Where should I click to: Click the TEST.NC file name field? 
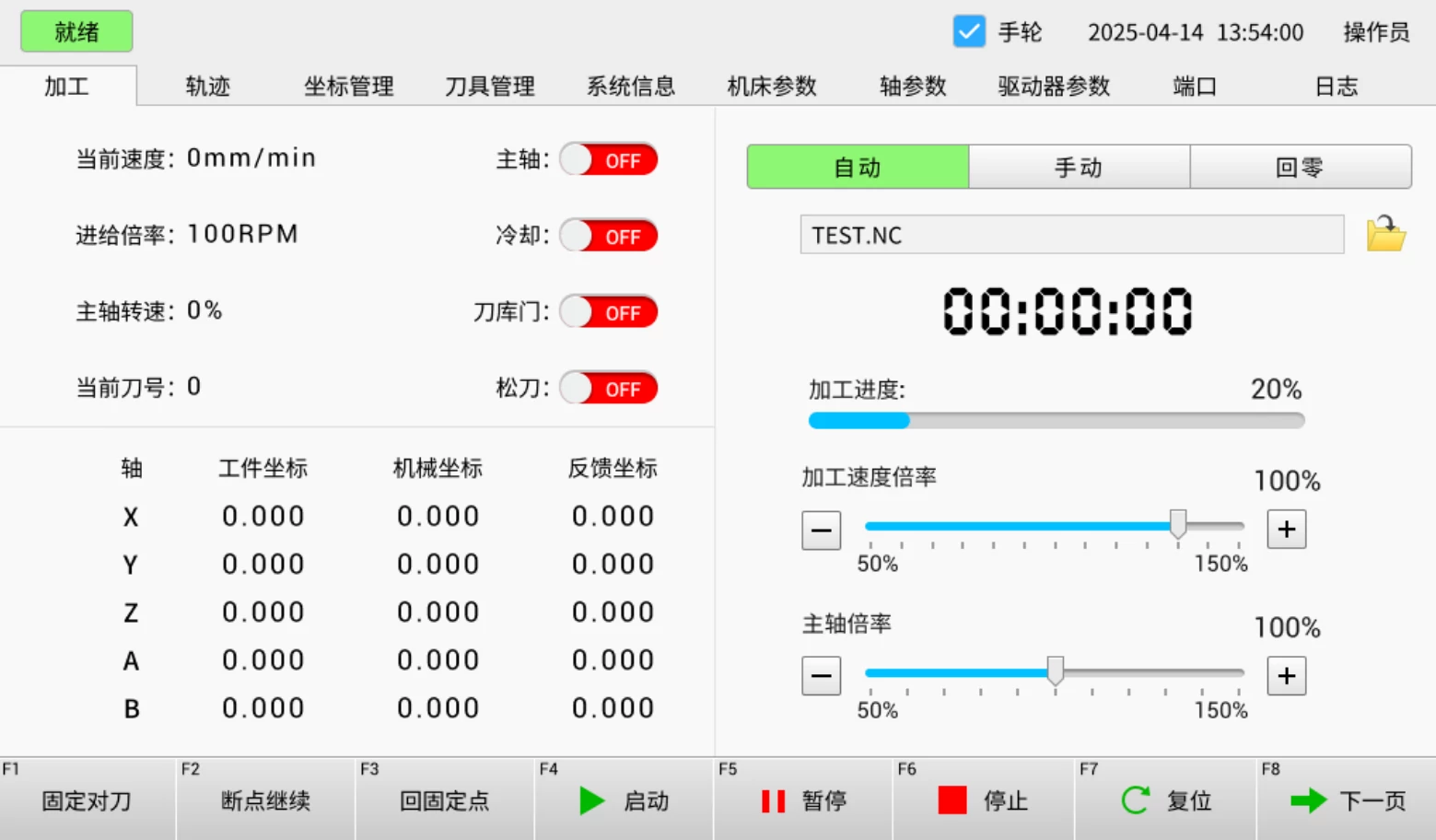(1072, 235)
